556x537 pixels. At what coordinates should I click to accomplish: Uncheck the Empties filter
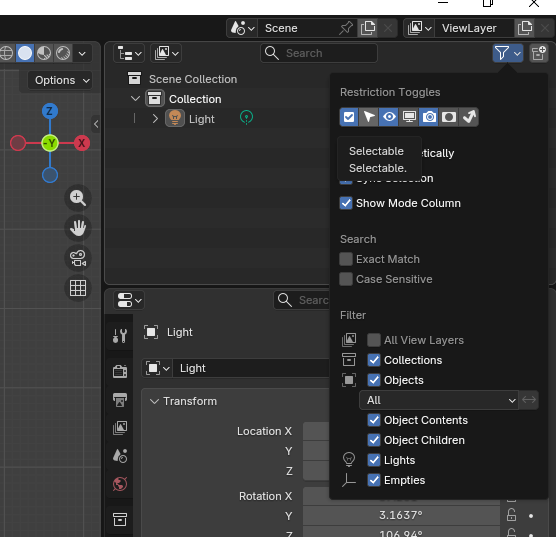click(x=374, y=480)
